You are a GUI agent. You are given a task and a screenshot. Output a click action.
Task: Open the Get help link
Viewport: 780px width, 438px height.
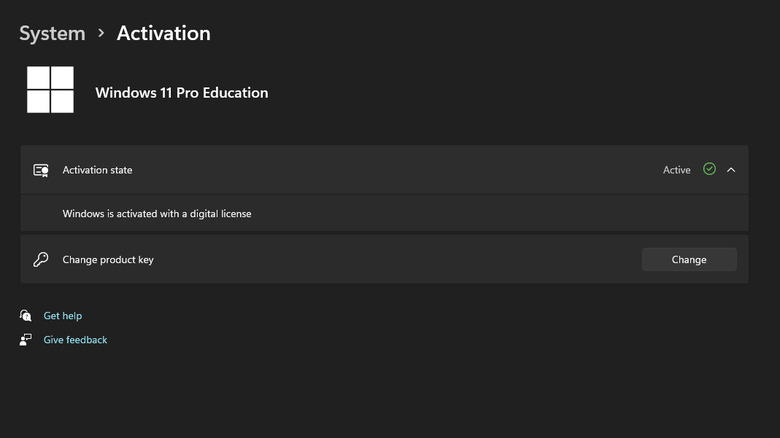62,316
